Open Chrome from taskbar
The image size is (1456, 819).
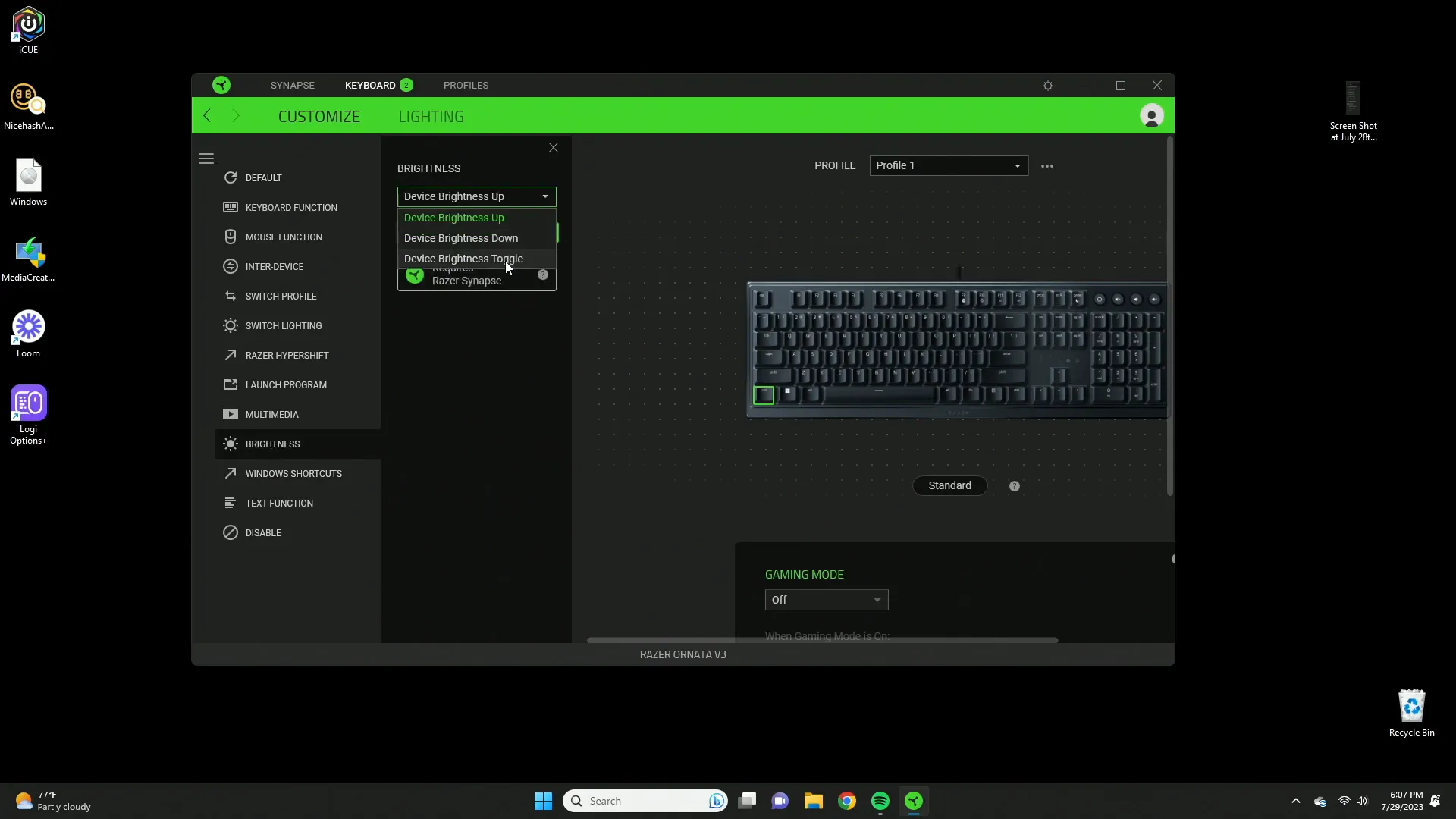tap(846, 801)
